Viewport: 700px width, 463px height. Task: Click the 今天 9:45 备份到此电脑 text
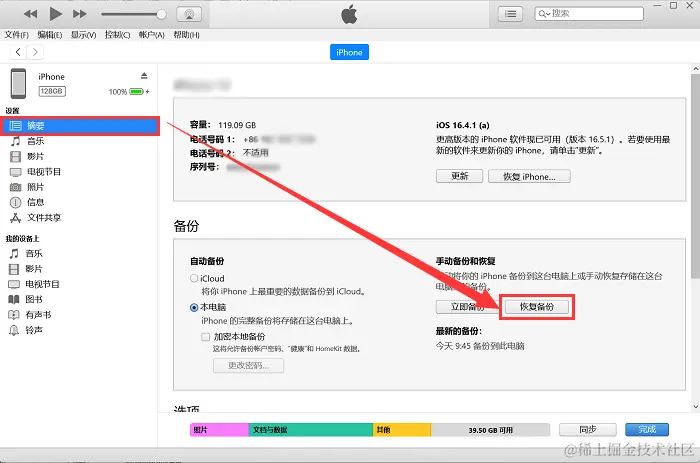point(480,346)
